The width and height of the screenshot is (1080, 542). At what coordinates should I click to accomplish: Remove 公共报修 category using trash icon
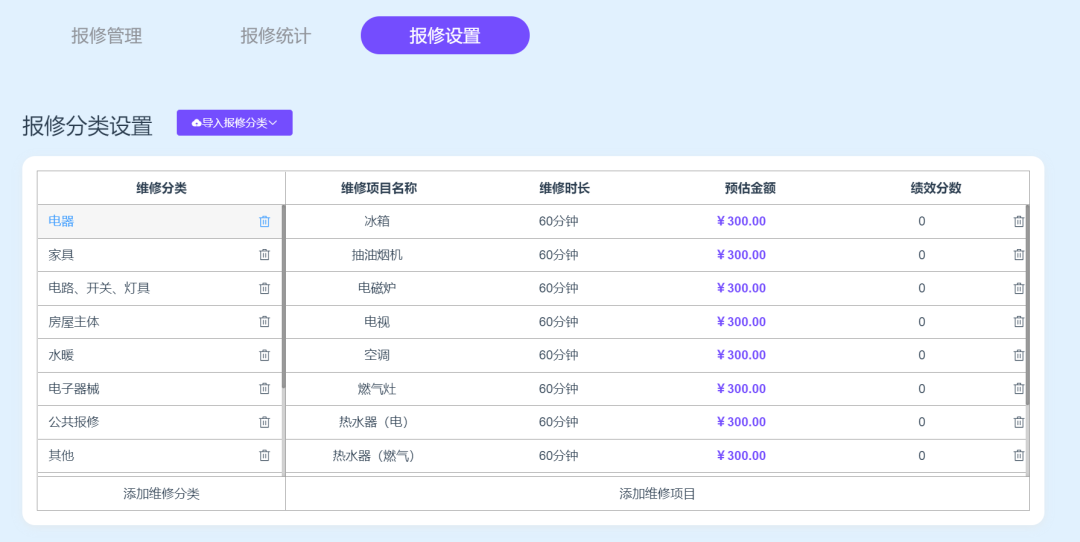click(x=264, y=422)
